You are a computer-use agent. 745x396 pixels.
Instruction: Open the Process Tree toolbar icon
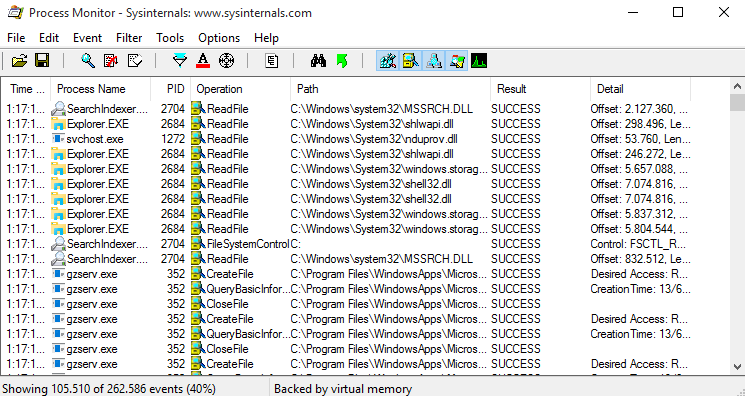272,61
